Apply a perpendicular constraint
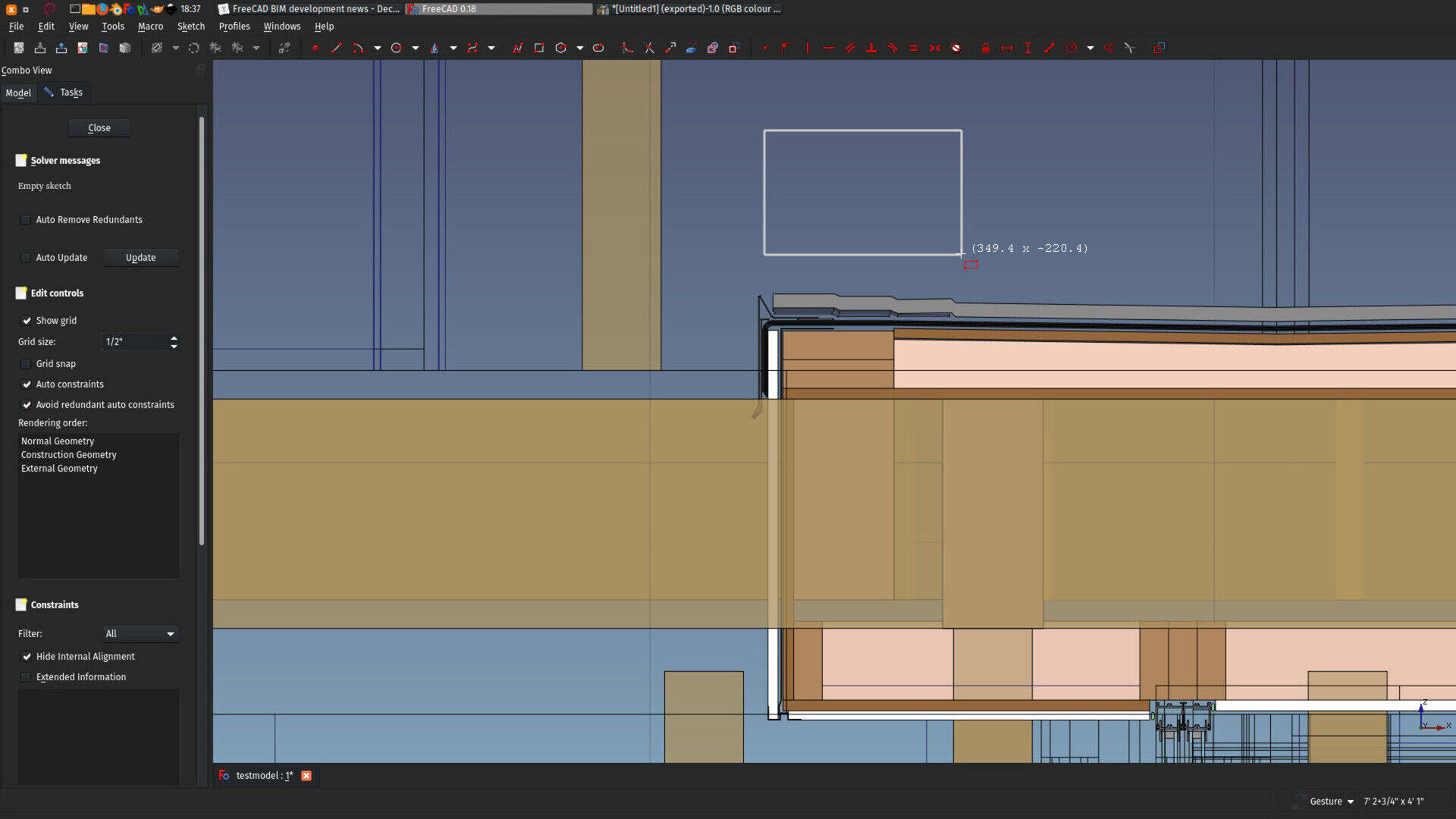1456x819 pixels. coord(871,48)
